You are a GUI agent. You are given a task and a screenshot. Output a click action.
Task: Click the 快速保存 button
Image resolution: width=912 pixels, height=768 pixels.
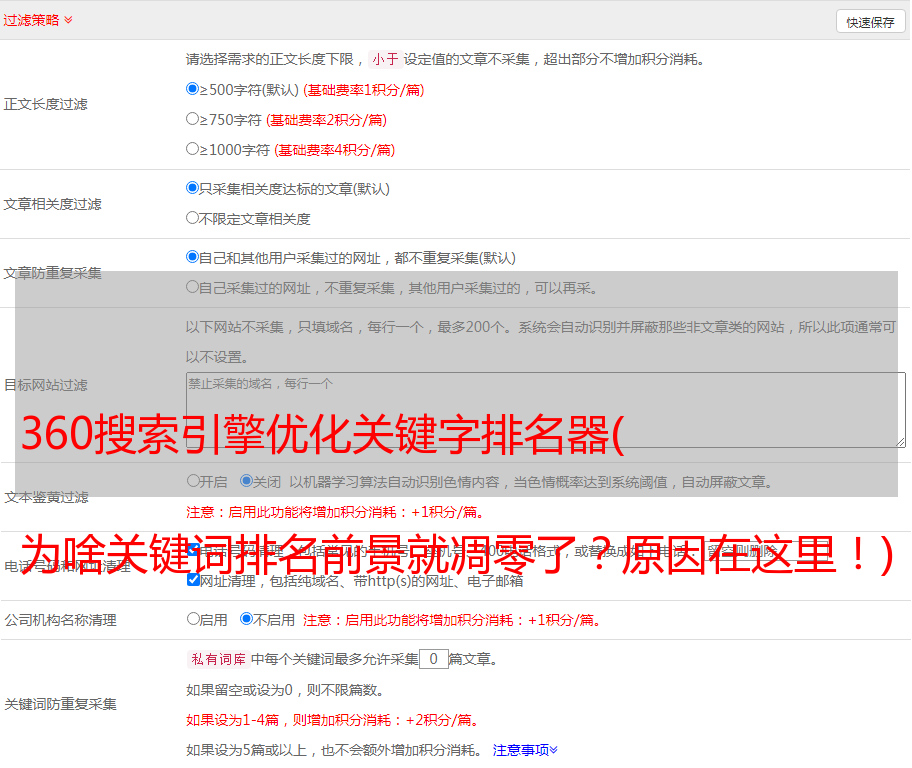click(870, 22)
